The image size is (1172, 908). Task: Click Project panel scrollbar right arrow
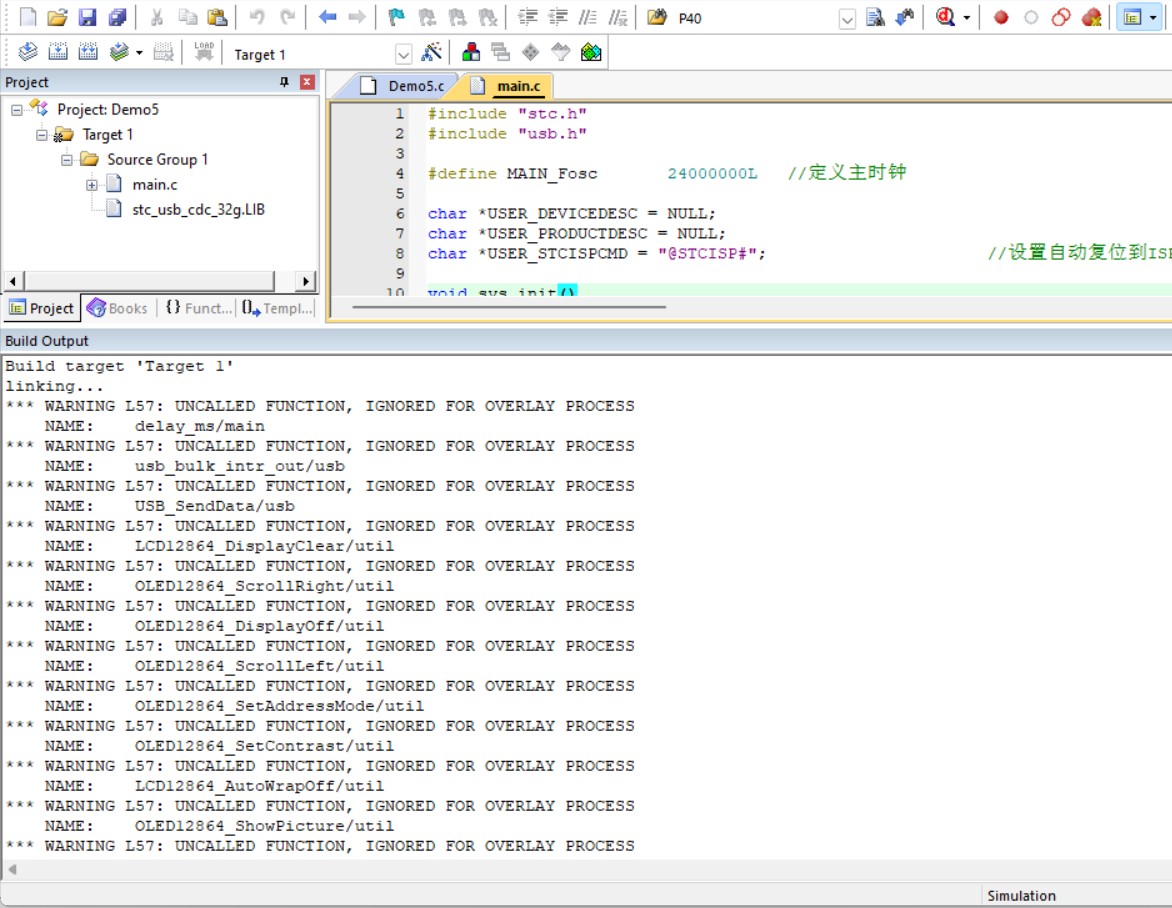click(305, 281)
